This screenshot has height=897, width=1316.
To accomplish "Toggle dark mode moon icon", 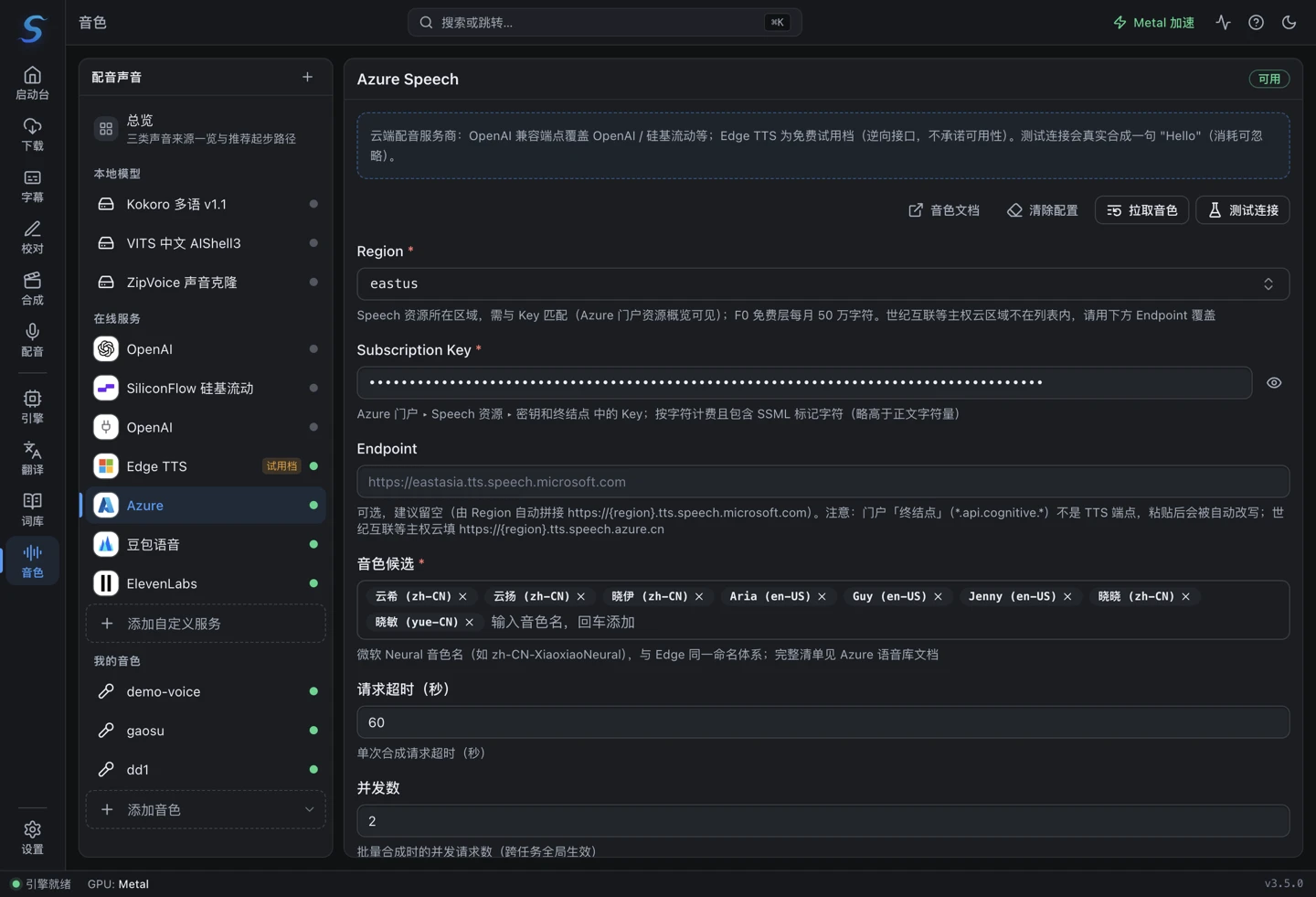I will [1289, 23].
